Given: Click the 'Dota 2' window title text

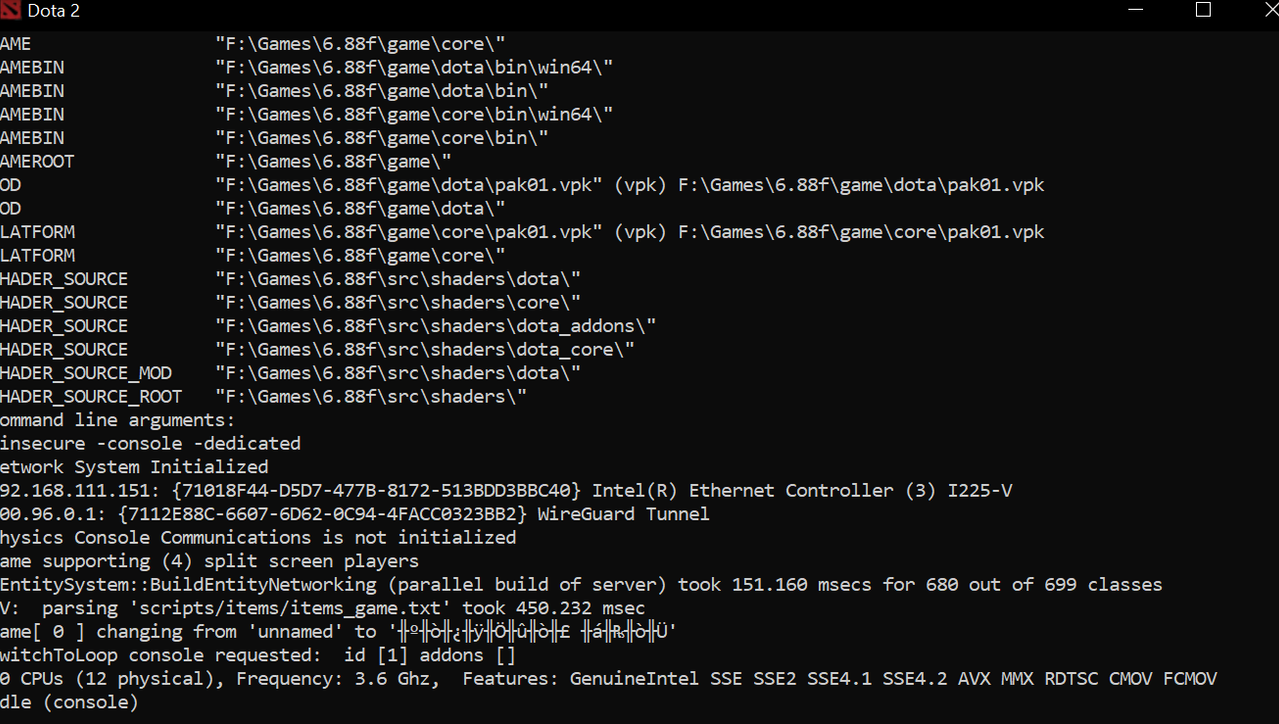Looking at the screenshot, I should coord(54,11).
